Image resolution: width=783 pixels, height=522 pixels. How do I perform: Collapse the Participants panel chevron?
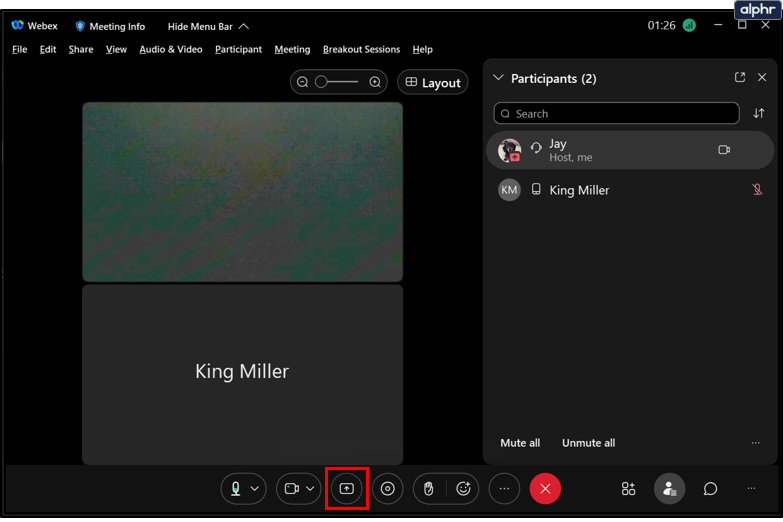click(498, 78)
